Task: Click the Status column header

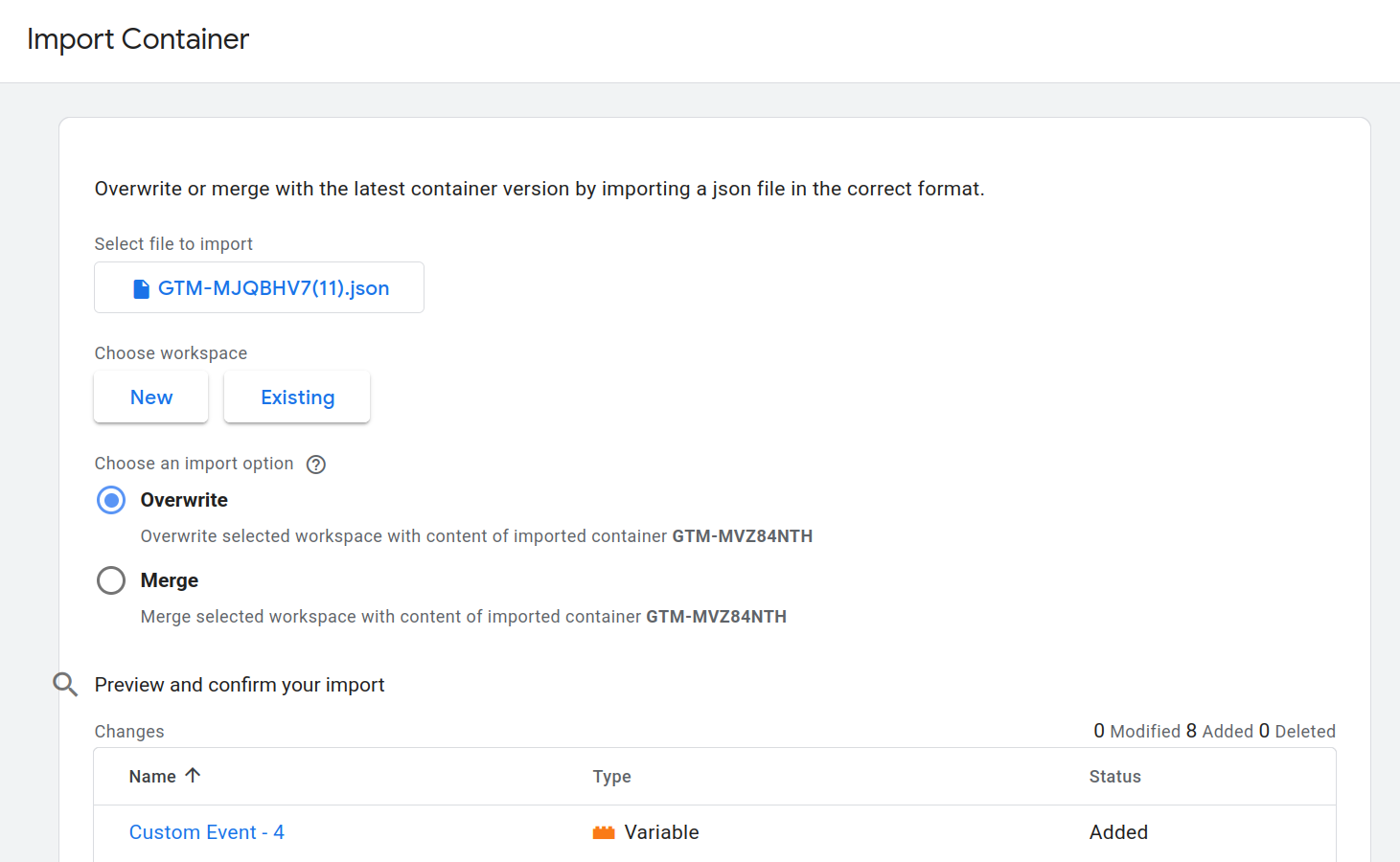Action: click(1114, 776)
